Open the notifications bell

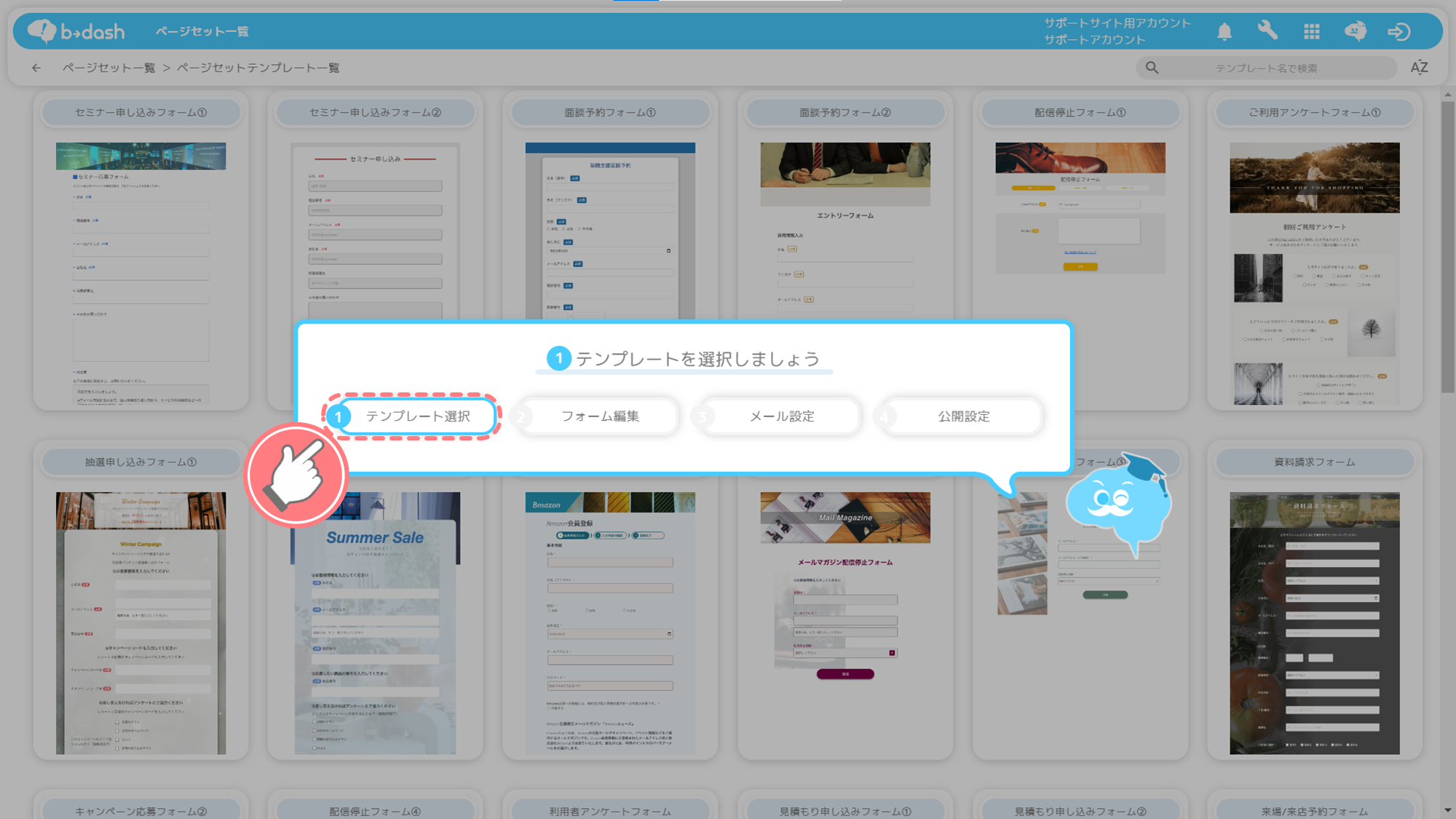[1224, 31]
